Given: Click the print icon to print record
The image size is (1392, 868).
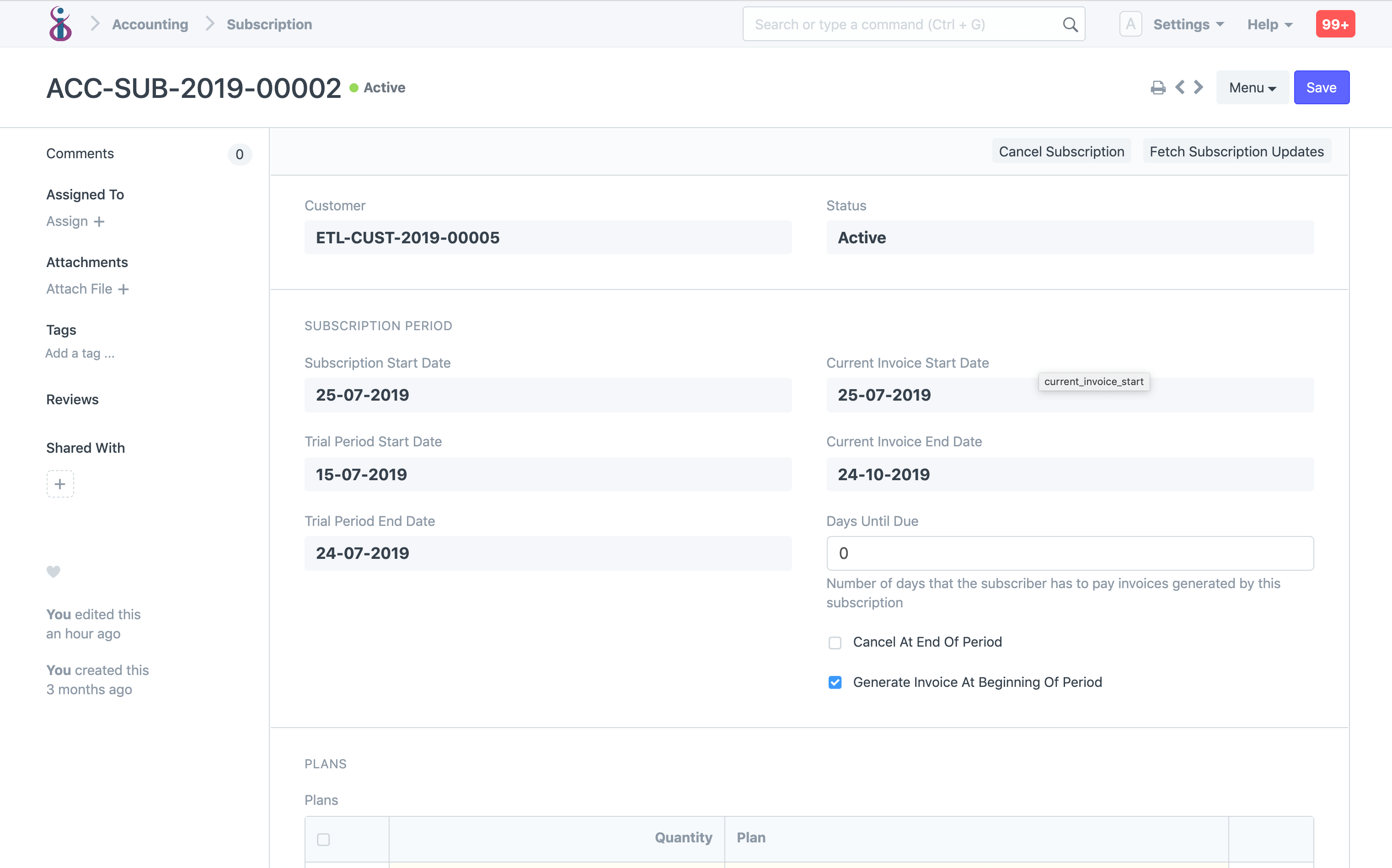Looking at the screenshot, I should point(1158,87).
